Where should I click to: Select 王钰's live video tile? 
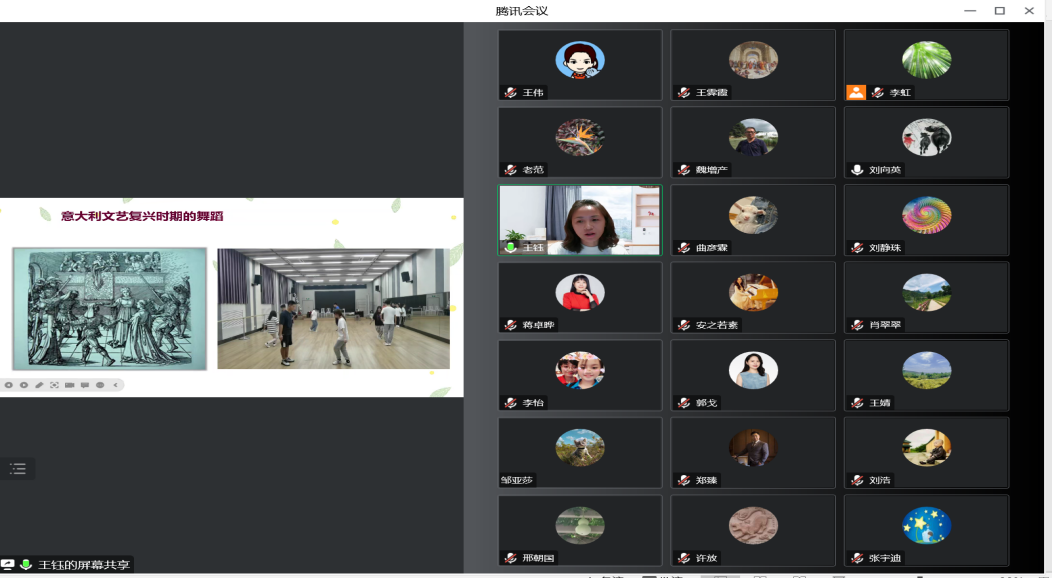click(x=580, y=220)
